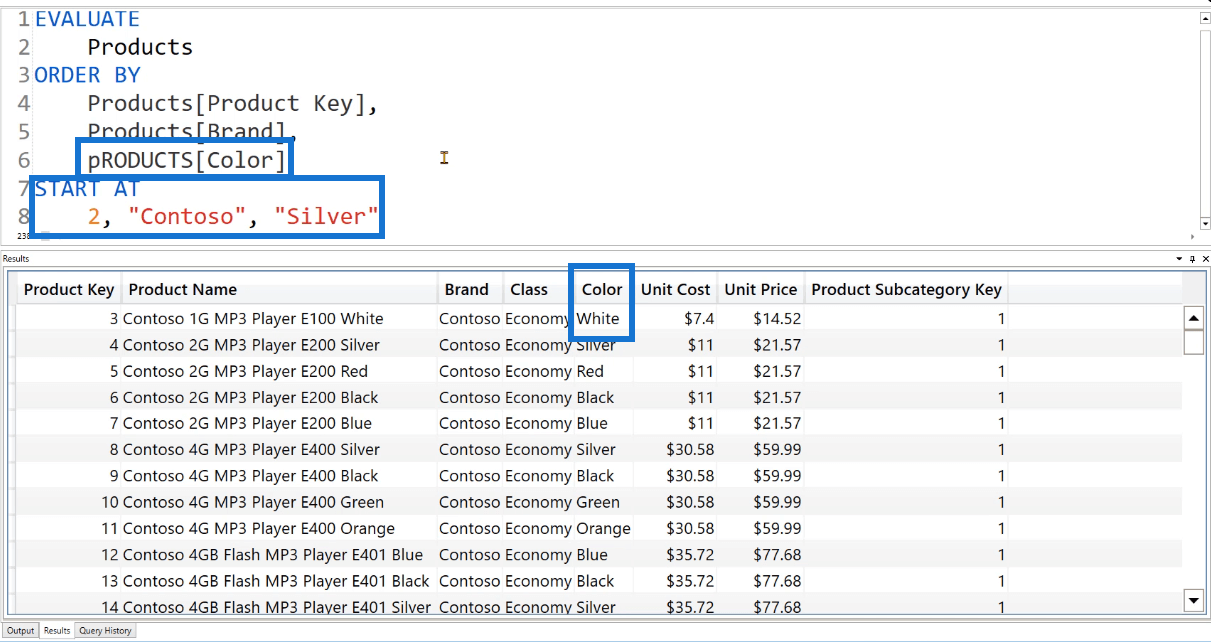Screen dimensions: 1211x642
Task: Select the Contoso 2G MP3 Player E200 Black cell
Action: point(279,397)
